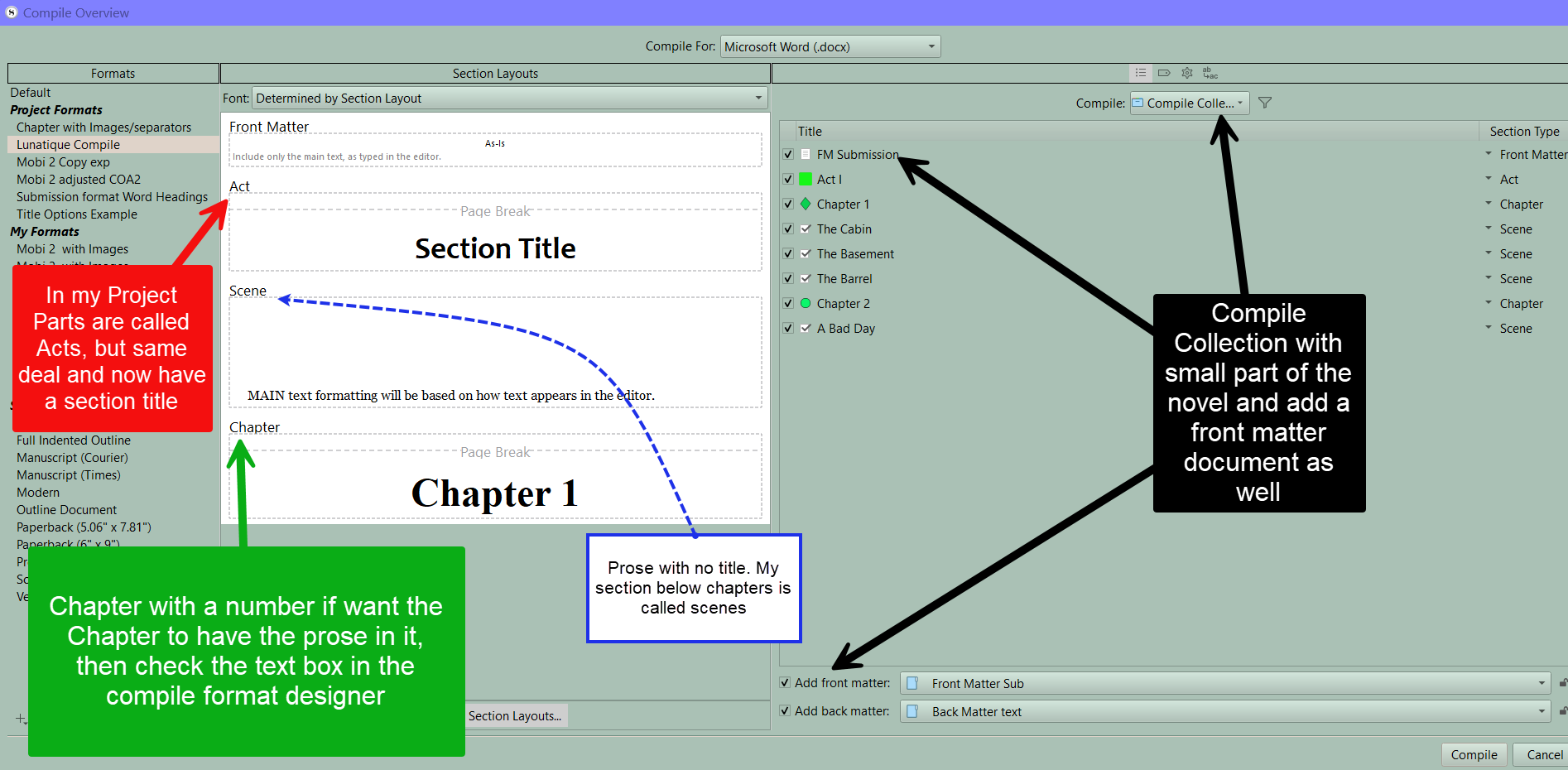Open Section Type dropdown for Act I

tap(1489, 179)
